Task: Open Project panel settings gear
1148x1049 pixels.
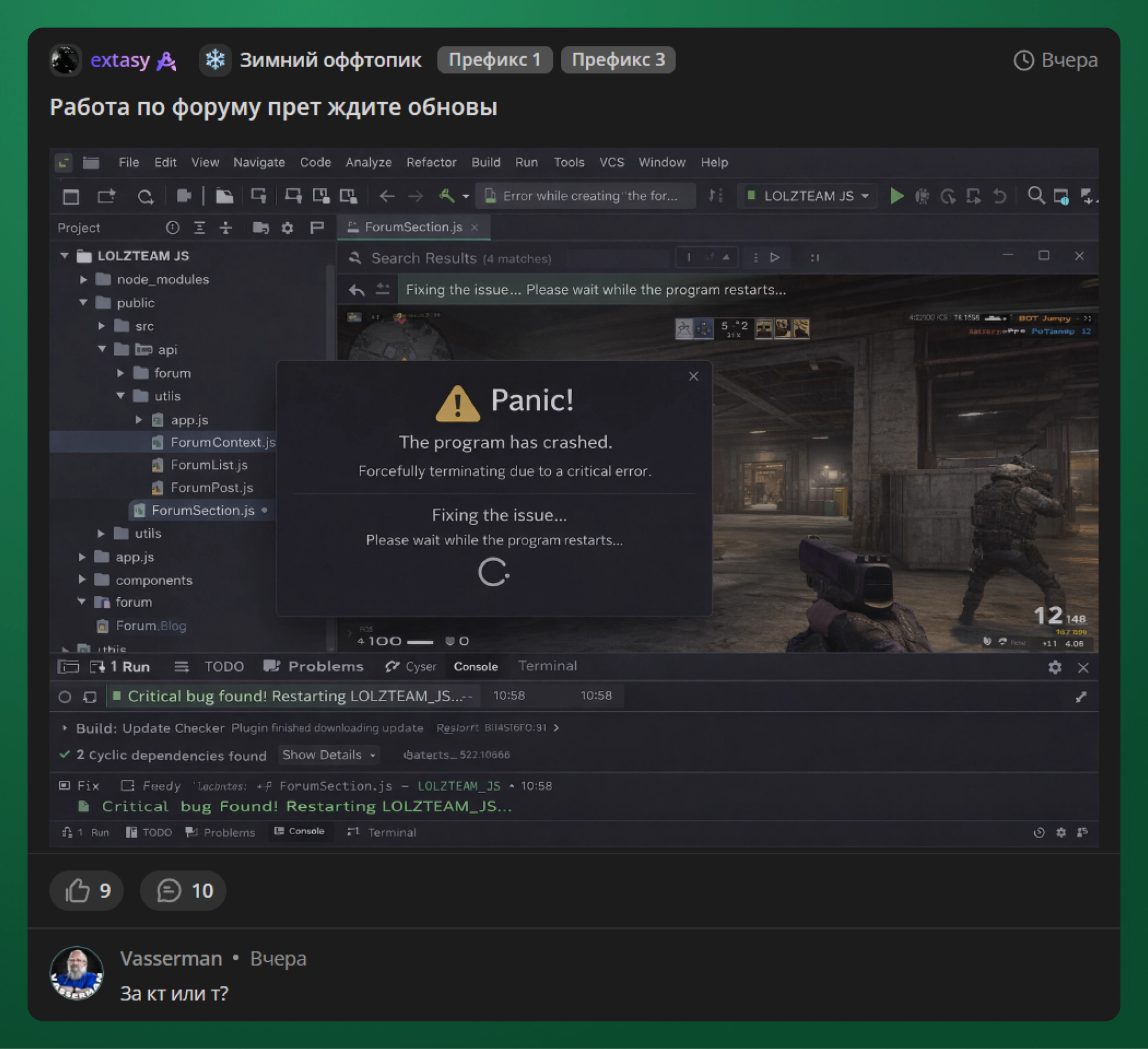Action: coord(288,228)
